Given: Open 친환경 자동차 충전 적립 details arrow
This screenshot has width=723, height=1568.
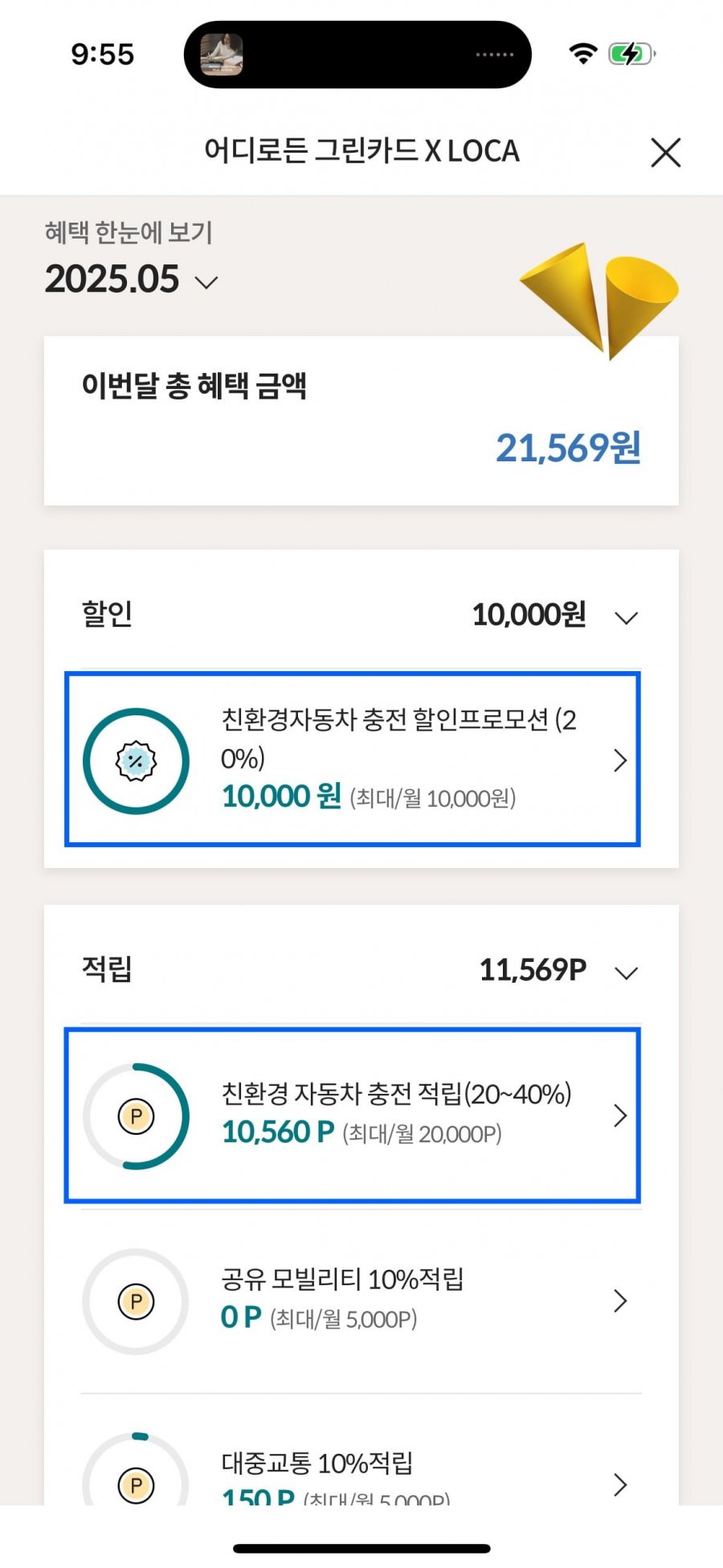Looking at the screenshot, I should pyautogui.click(x=619, y=1116).
